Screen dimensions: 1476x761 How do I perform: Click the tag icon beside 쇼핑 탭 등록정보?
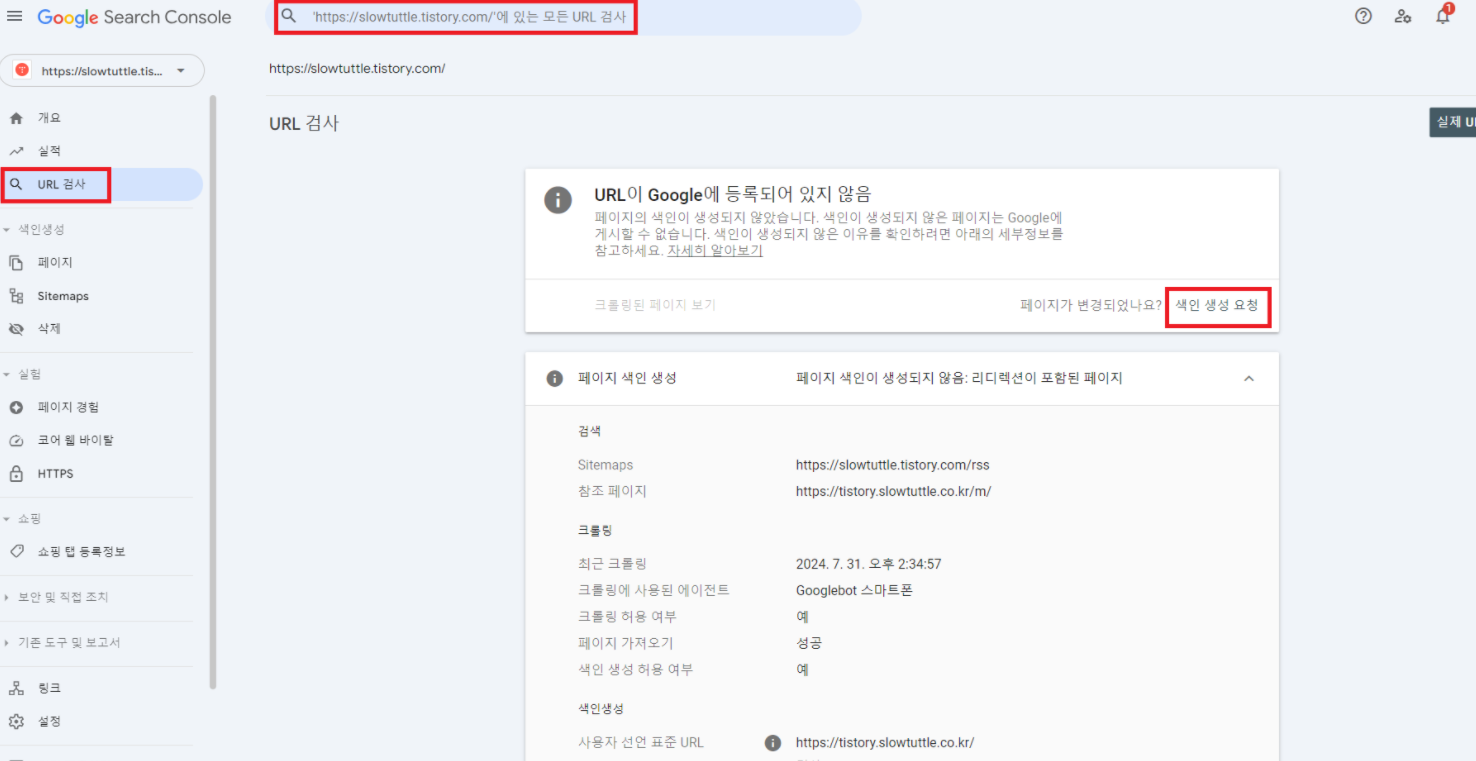pos(16,552)
